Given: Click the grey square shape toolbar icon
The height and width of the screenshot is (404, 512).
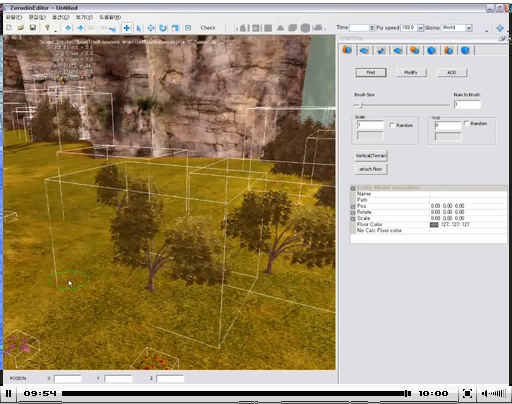Looking at the screenshot, I should point(268,28).
